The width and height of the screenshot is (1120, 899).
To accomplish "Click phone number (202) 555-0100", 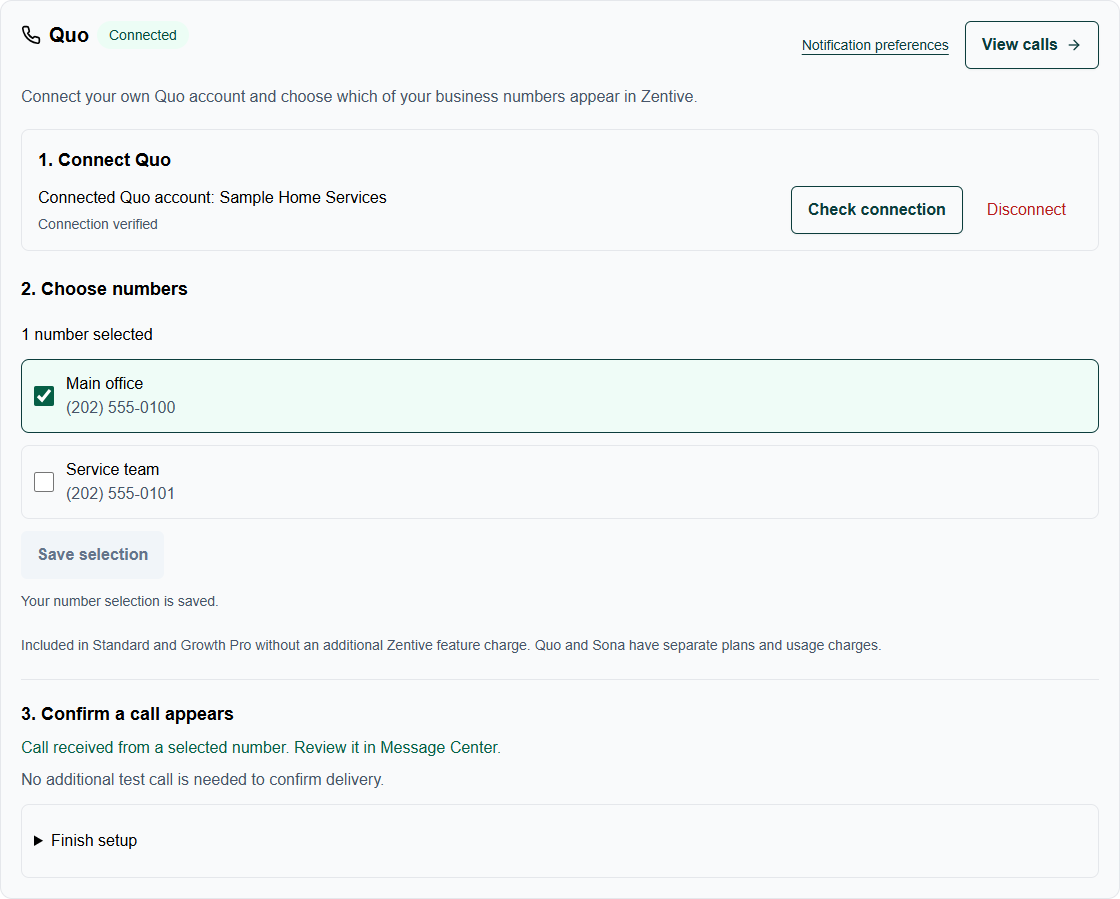I will pos(121,407).
